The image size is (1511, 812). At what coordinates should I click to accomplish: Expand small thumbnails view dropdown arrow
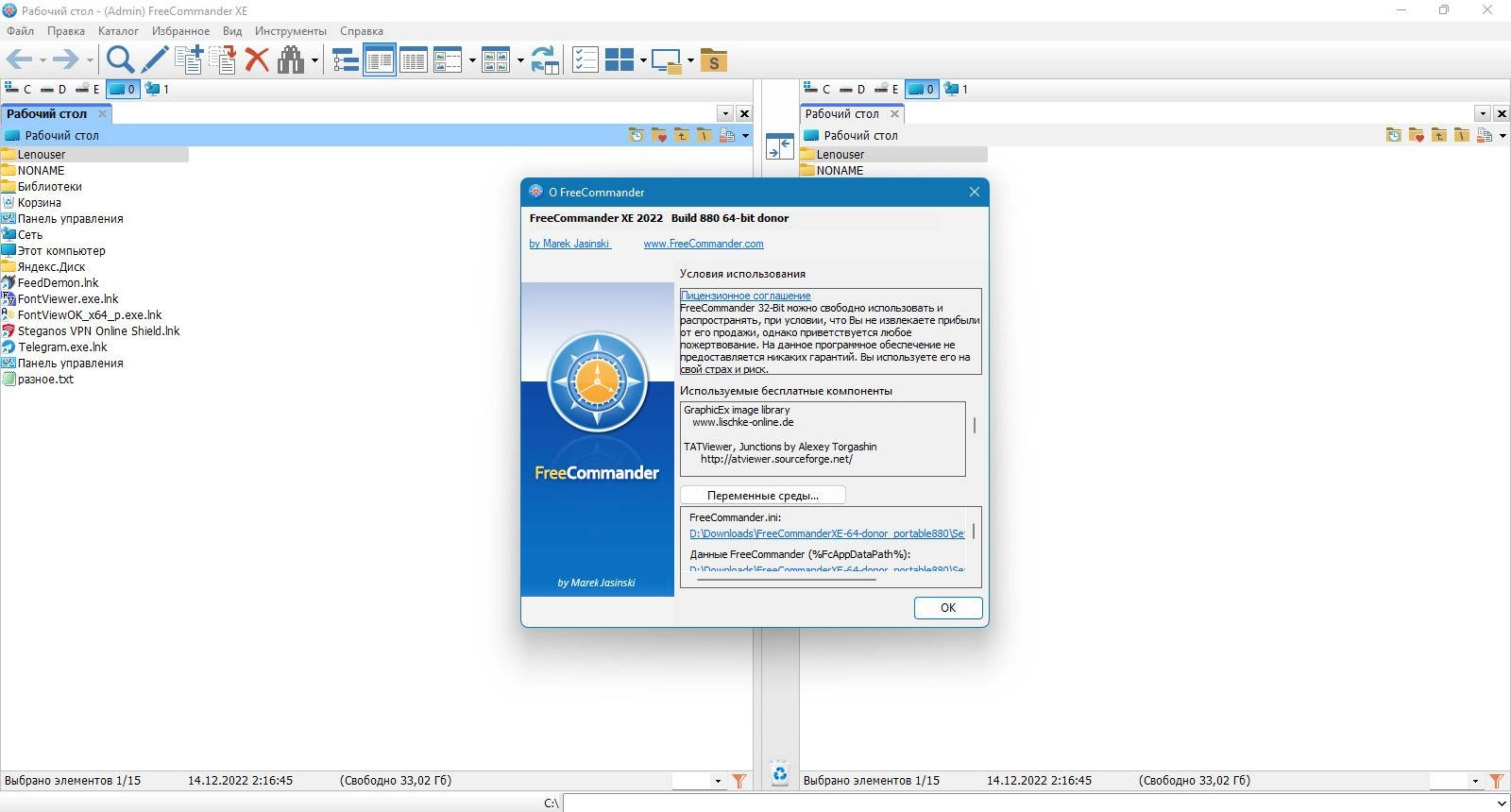(x=471, y=60)
